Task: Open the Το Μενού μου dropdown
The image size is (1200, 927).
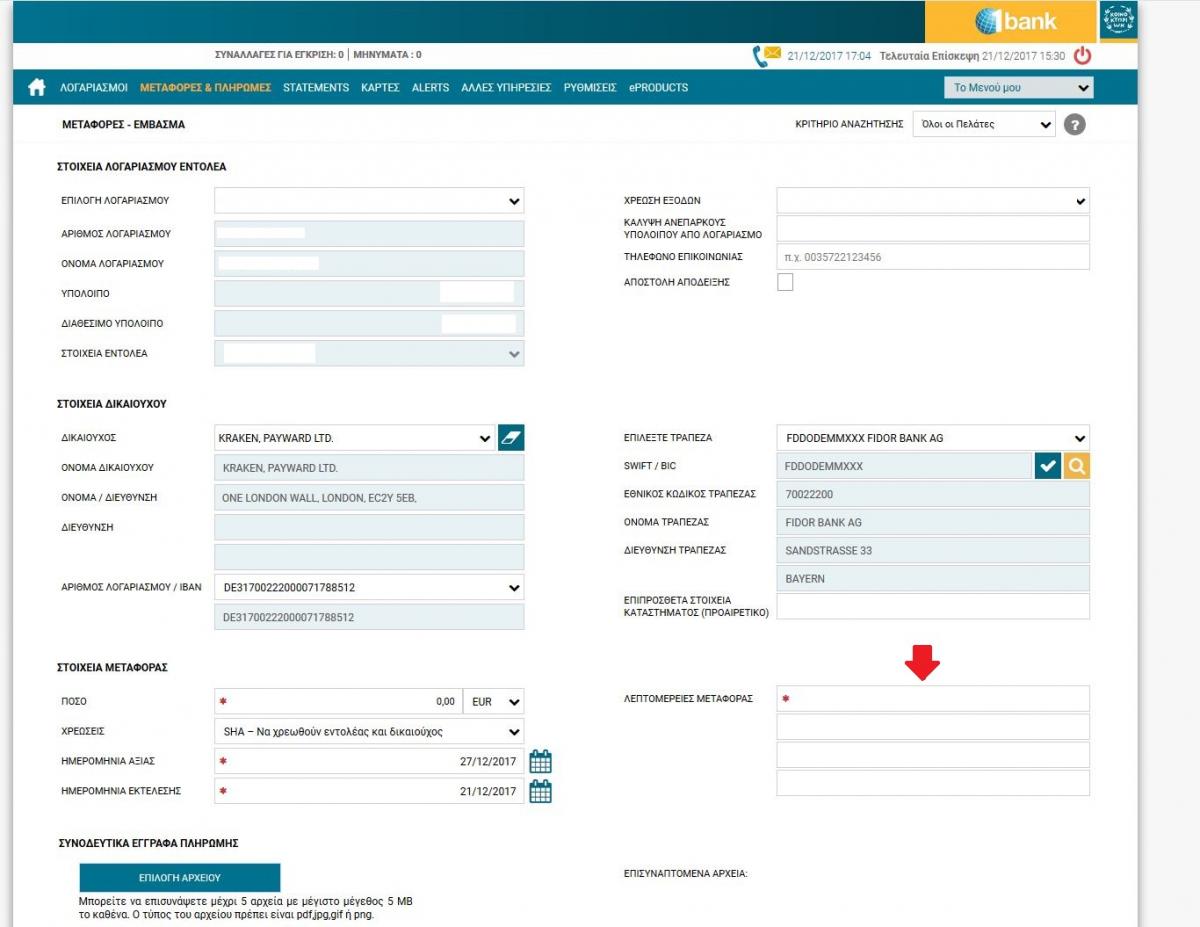Action: click(x=1019, y=88)
